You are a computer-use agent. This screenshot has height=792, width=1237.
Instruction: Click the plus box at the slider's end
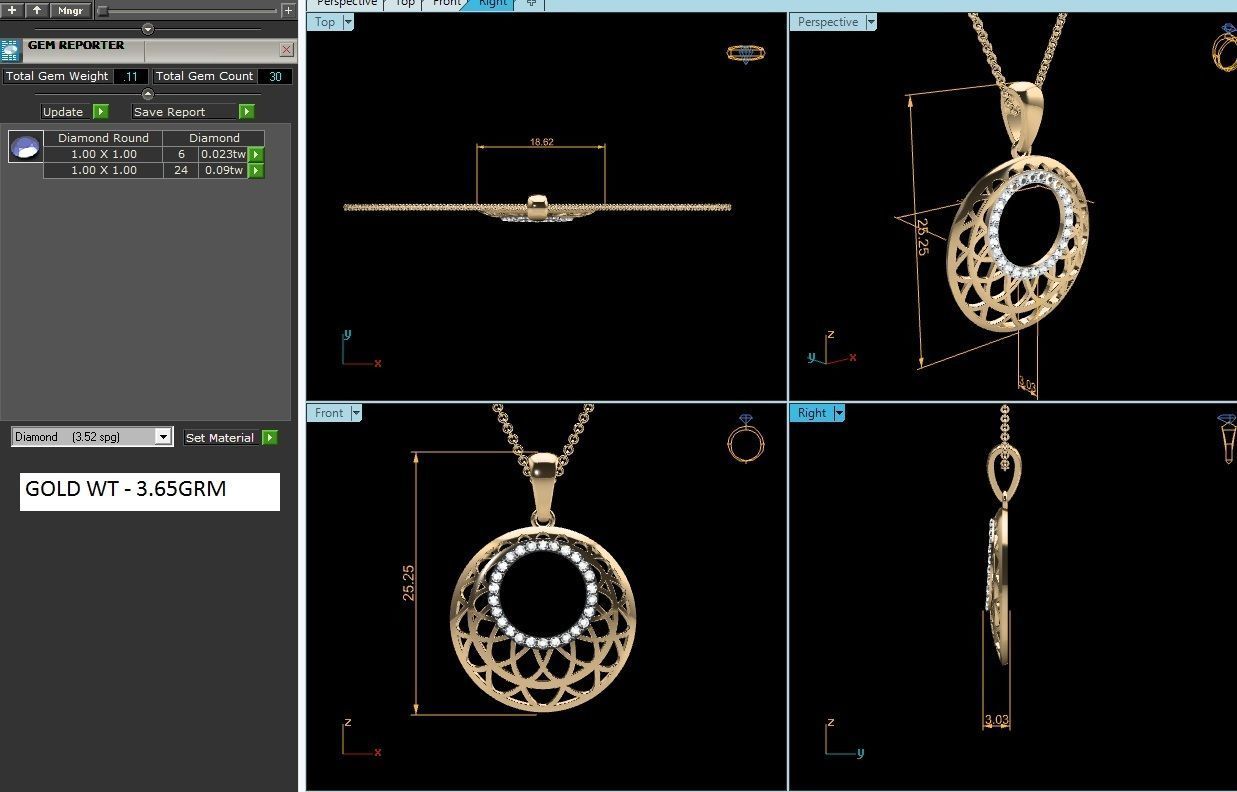pos(288,11)
